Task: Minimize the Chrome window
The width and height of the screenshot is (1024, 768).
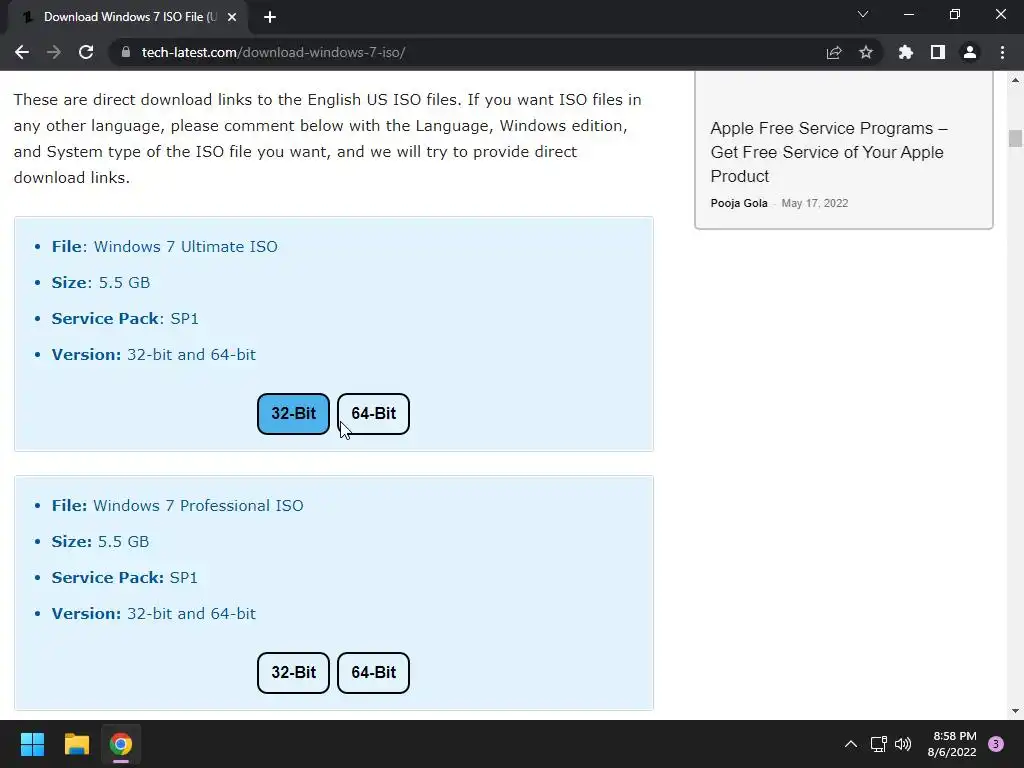Action: 908,14
